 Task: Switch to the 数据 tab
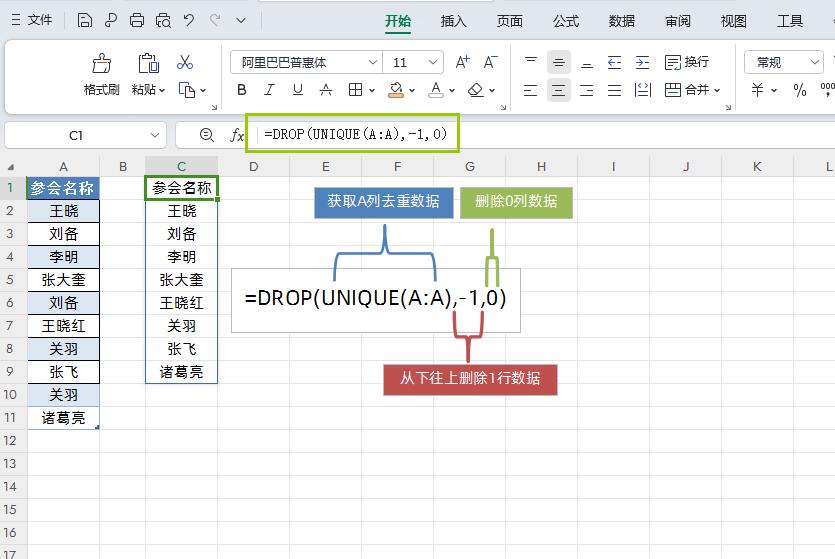pos(621,21)
